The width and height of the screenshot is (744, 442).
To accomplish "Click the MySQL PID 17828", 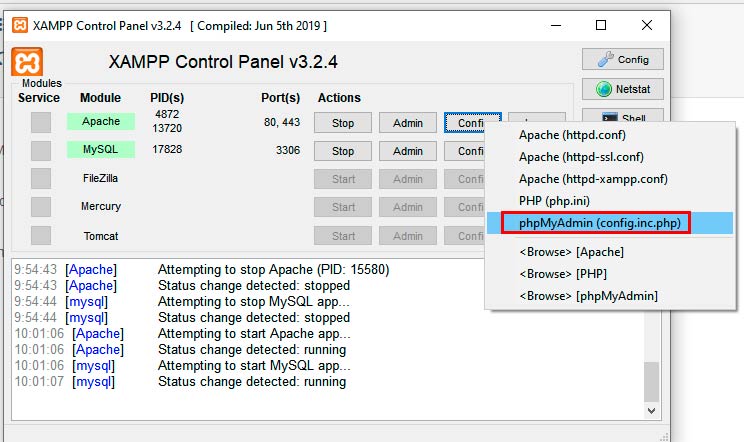I will [167, 149].
